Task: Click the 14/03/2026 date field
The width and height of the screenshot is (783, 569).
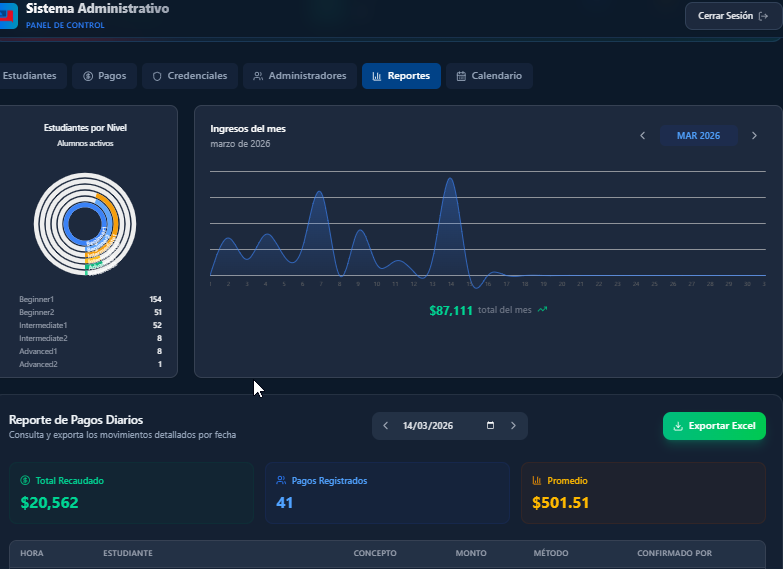Action: tap(448, 426)
